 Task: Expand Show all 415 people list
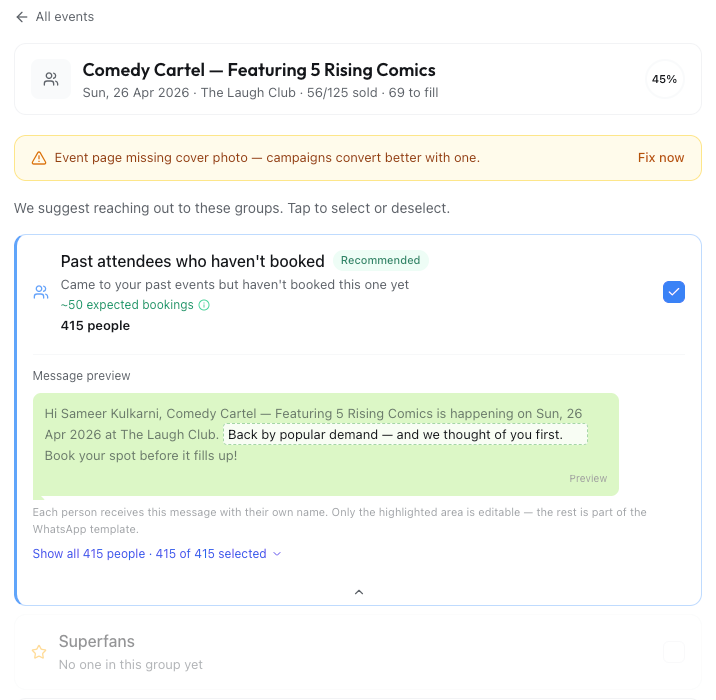tap(88, 554)
